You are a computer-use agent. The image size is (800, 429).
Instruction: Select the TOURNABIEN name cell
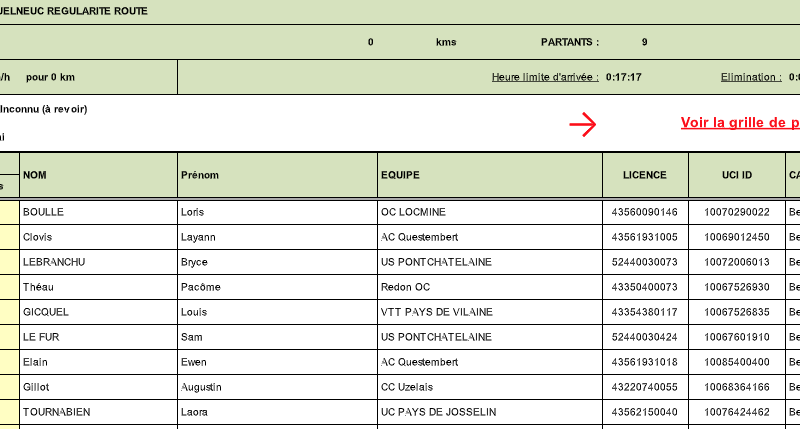point(56,412)
